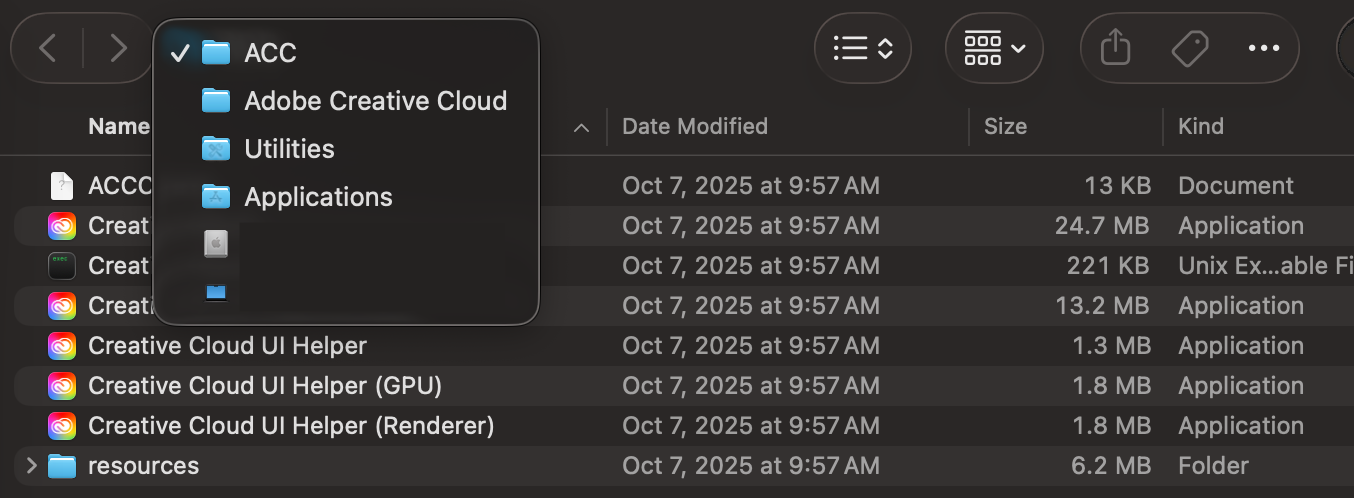Select the Unix executable file icon

pos(62,266)
